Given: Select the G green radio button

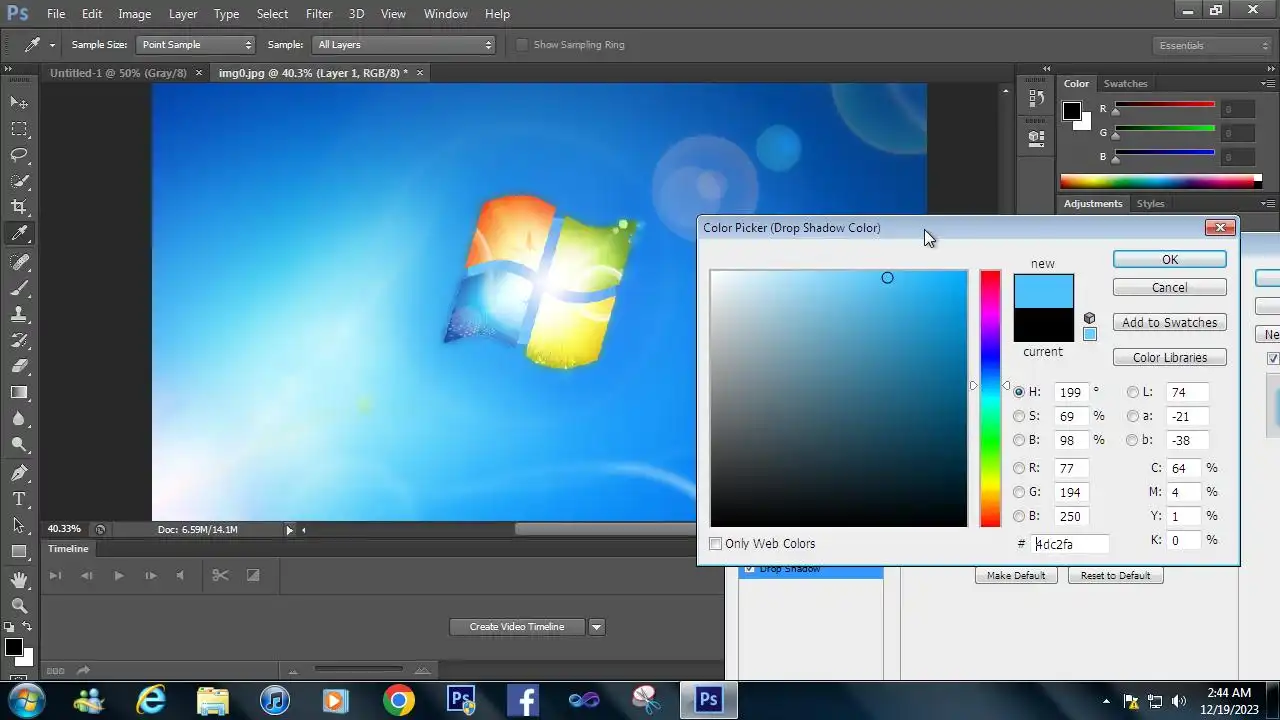Looking at the screenshot, I should point(1019,492).
